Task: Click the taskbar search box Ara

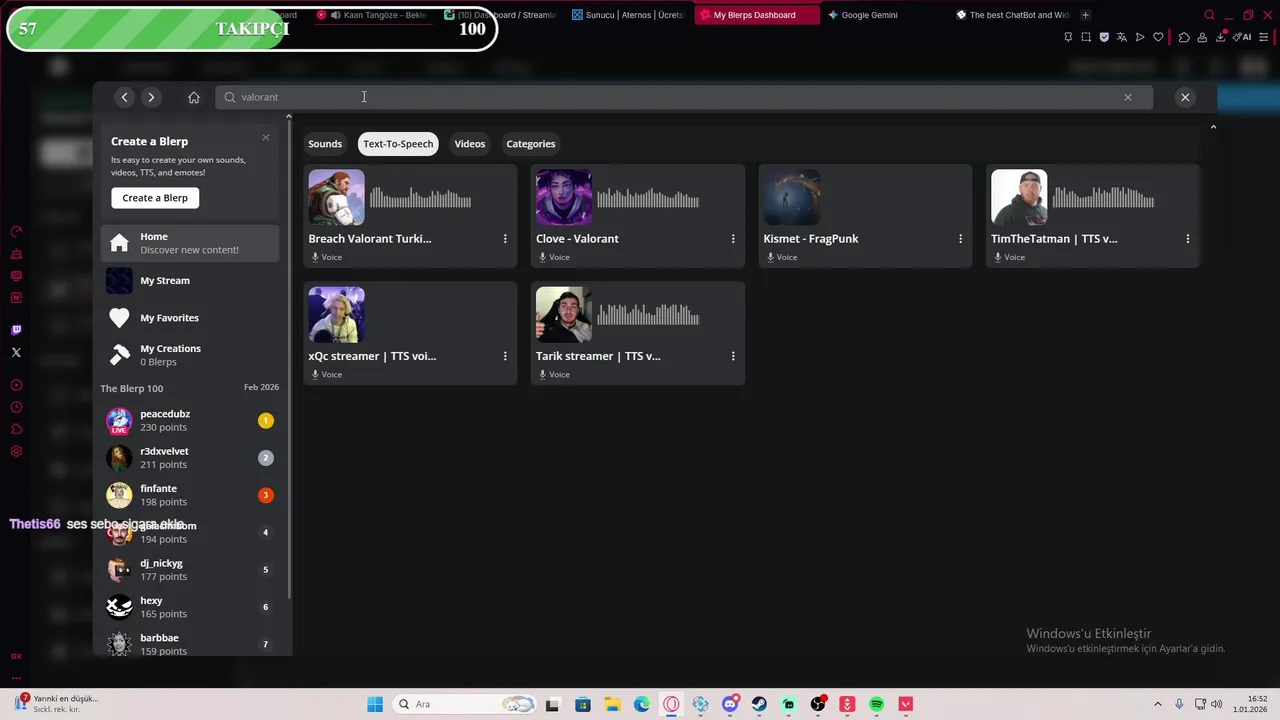Action: tap(464, 704)
